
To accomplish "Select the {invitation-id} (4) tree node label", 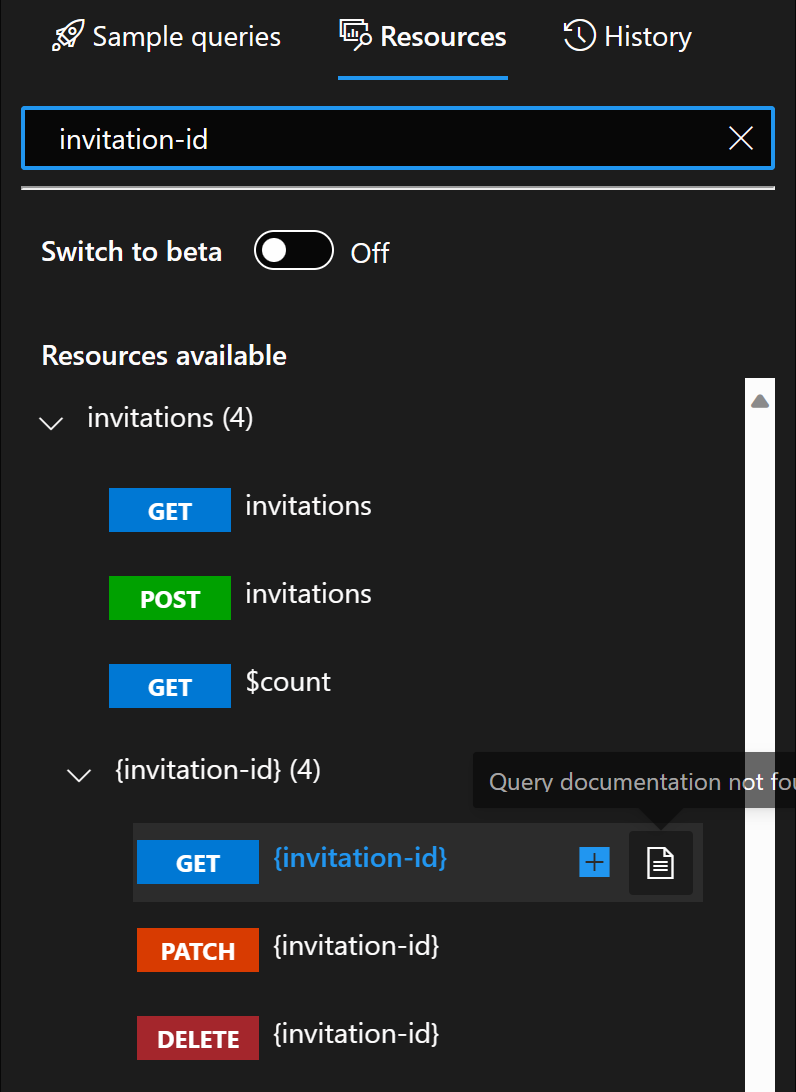I will 217,770.
